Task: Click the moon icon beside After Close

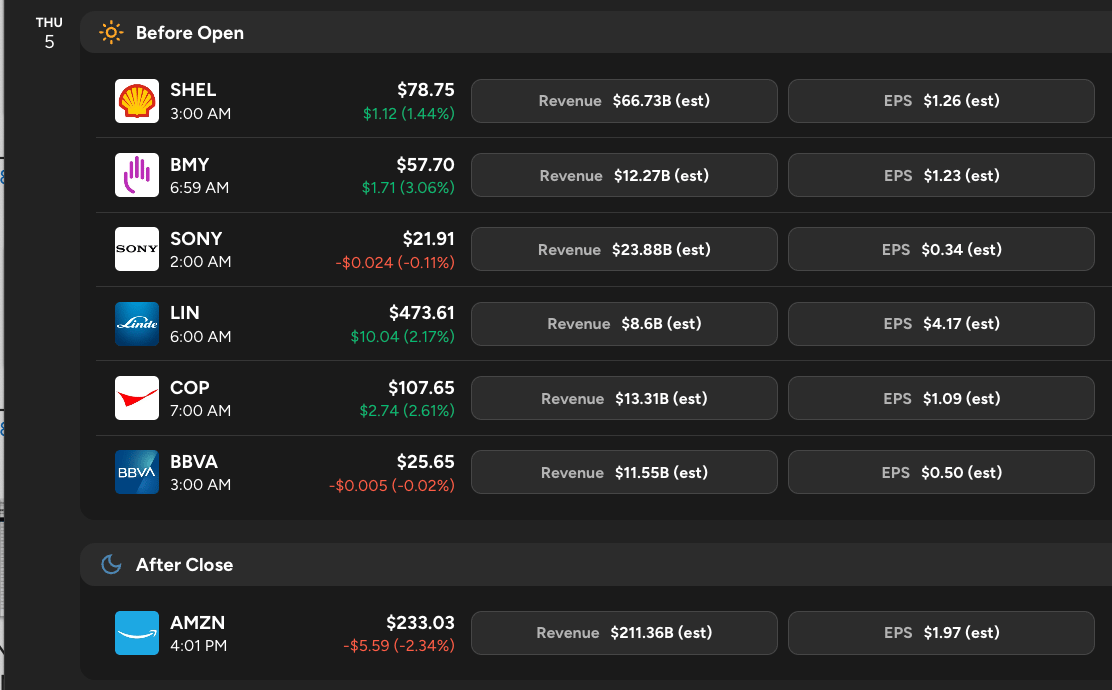Action: 111,564
